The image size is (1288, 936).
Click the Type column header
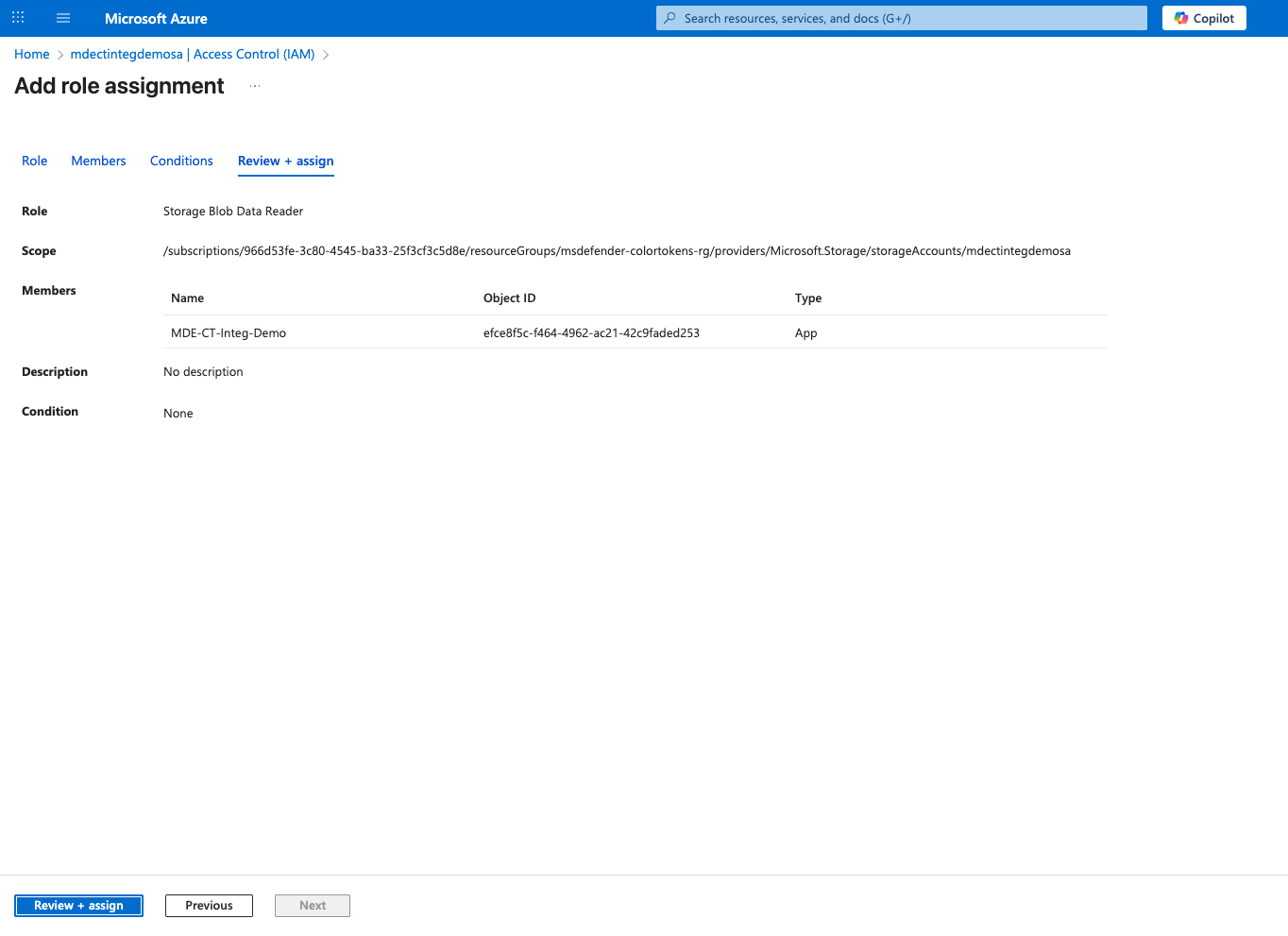(807, 298)
